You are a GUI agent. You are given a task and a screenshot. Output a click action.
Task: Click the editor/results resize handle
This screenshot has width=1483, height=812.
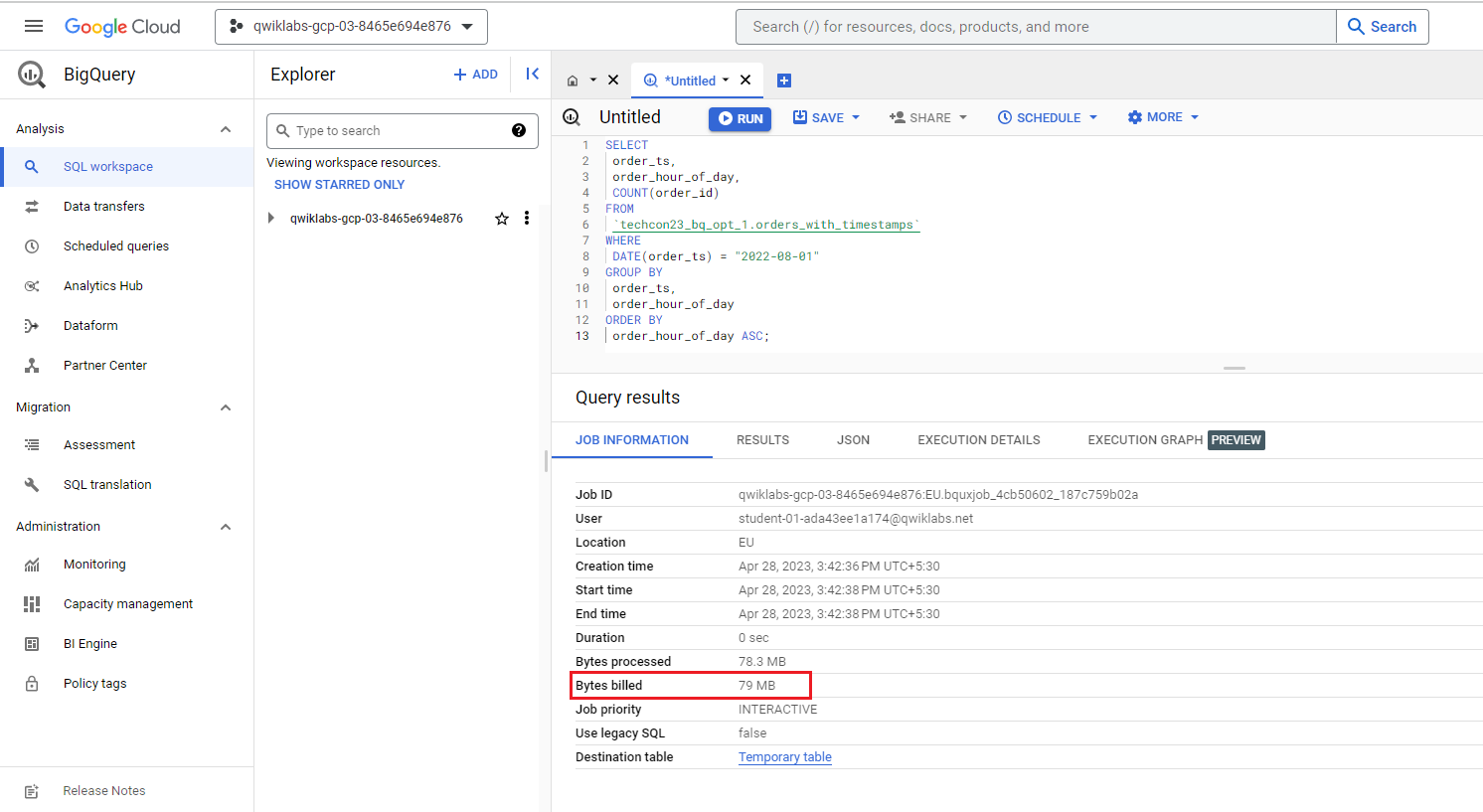[1235, 369]
